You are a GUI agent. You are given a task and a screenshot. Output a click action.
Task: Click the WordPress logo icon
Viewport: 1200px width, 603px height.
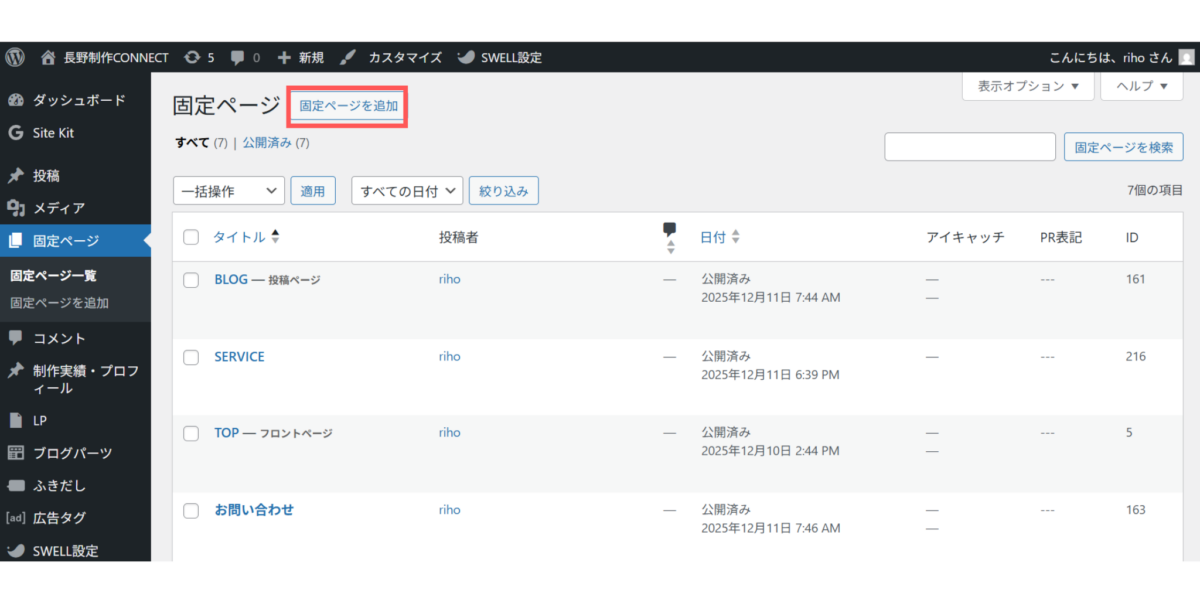point(15,57)
